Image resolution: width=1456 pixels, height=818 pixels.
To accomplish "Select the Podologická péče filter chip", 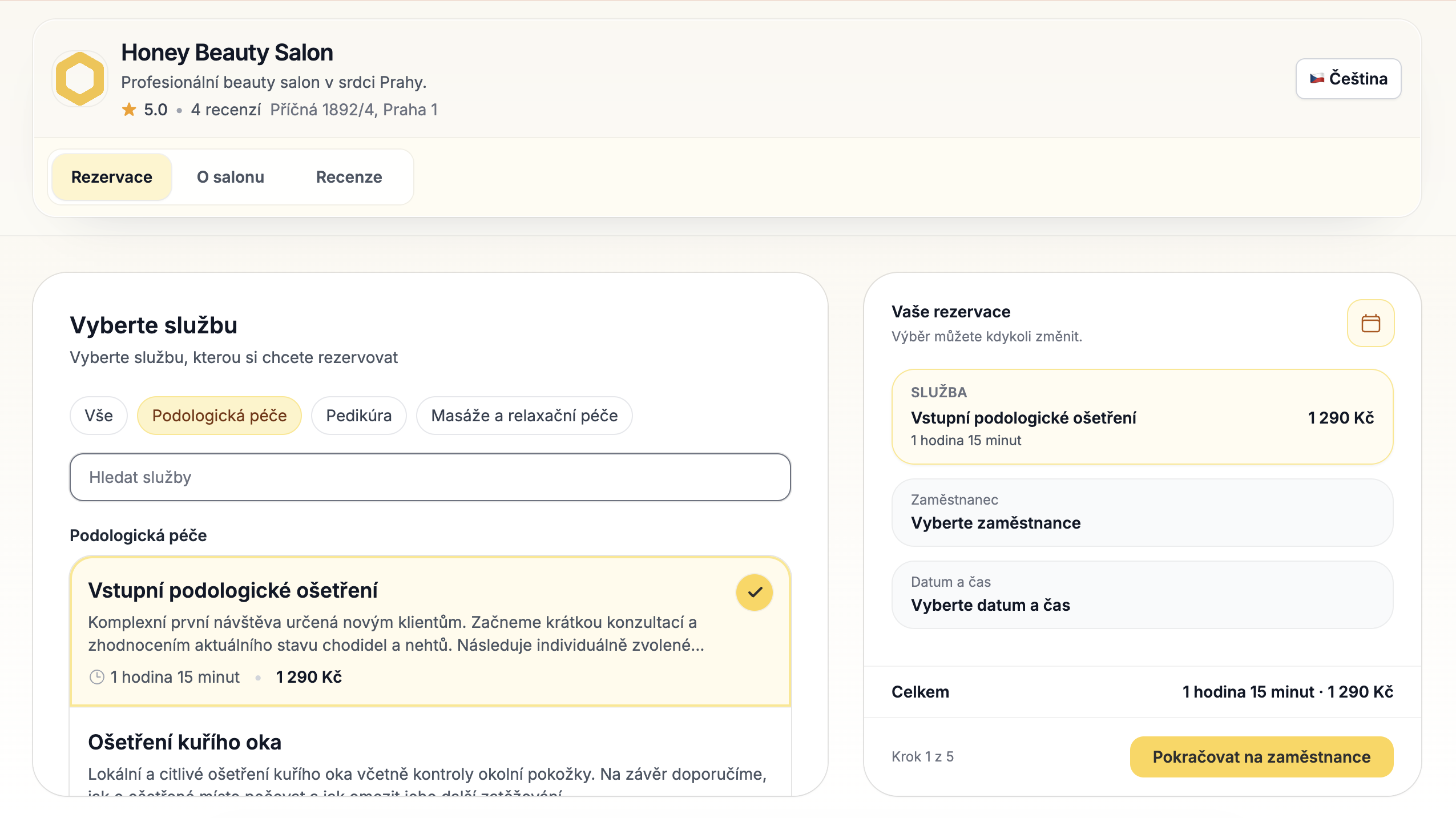I will 219,416.
